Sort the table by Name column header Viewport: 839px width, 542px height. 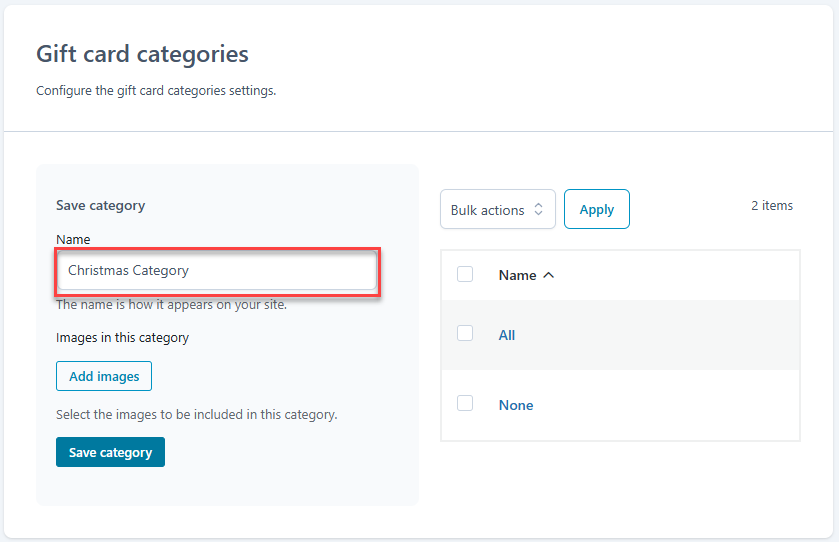[517, 275]
